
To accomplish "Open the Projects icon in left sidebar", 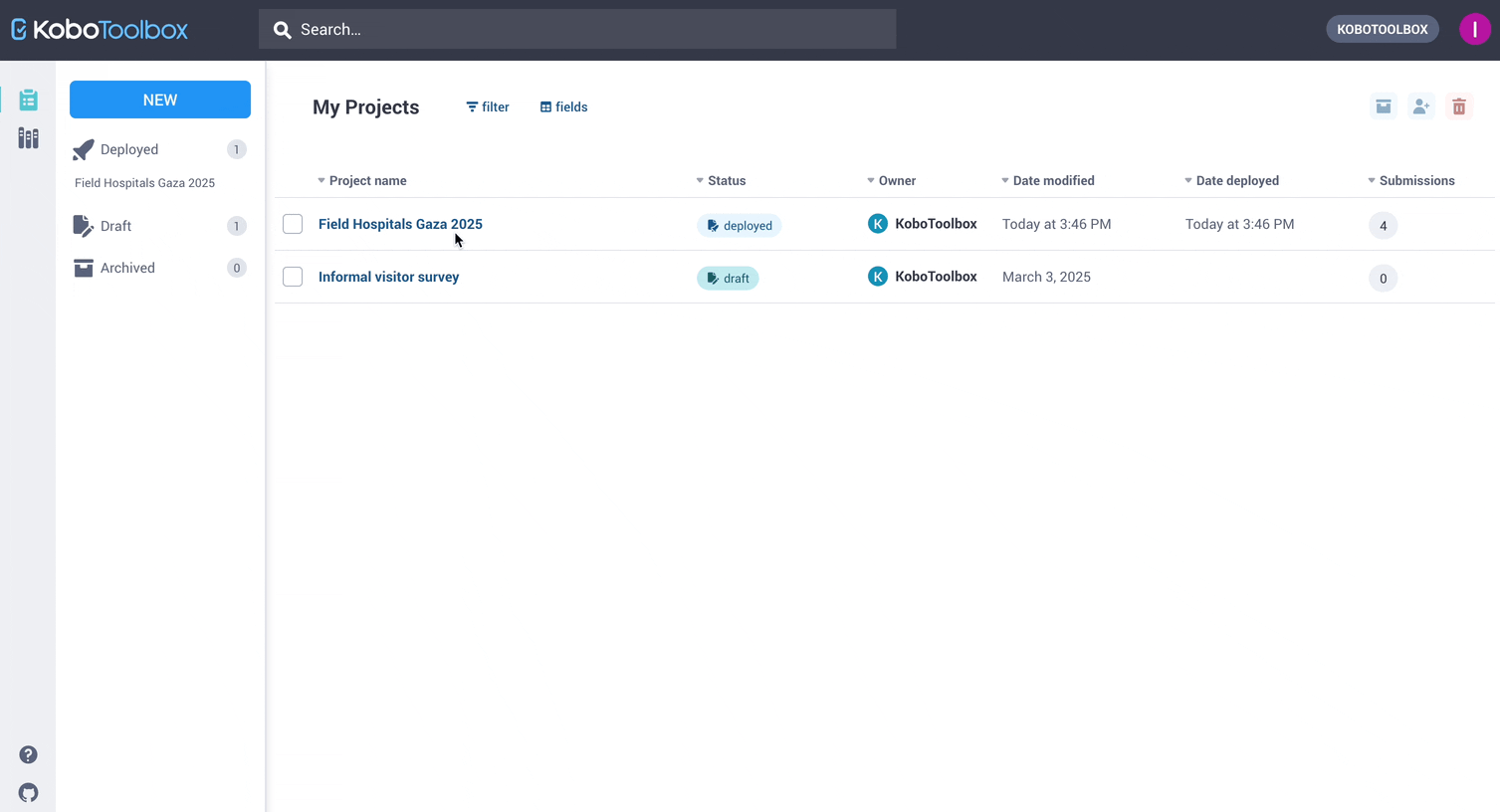I will click(x=28, y=100).
